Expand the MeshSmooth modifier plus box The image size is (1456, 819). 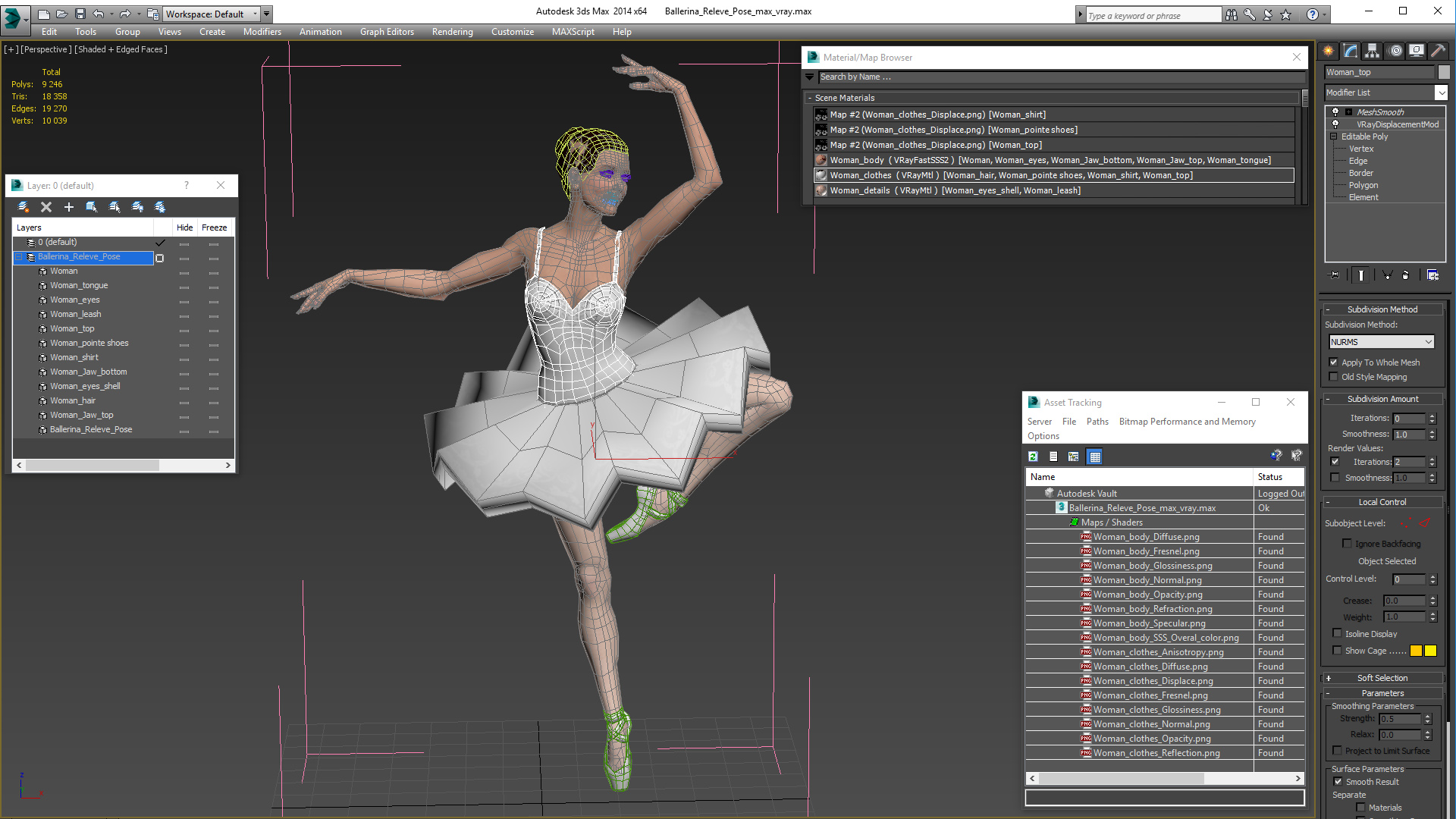pos(1348,112)
